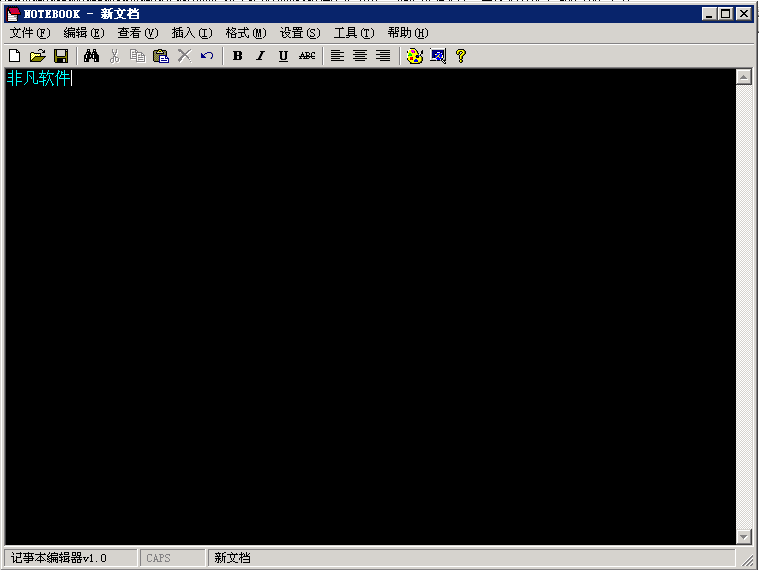Click the NOTEBOOK app icon in title bar

tap(14, 14)
